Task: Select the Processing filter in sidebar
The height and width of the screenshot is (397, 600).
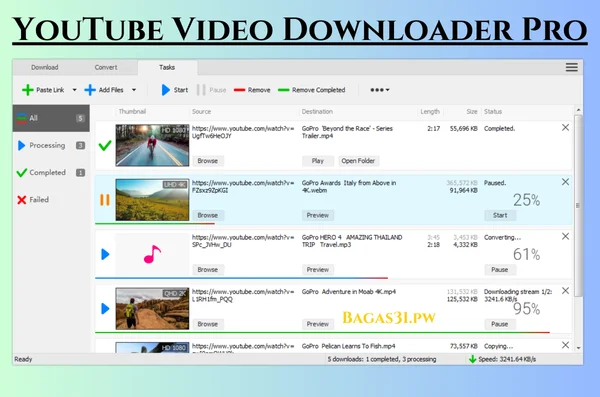Action: 51,145
